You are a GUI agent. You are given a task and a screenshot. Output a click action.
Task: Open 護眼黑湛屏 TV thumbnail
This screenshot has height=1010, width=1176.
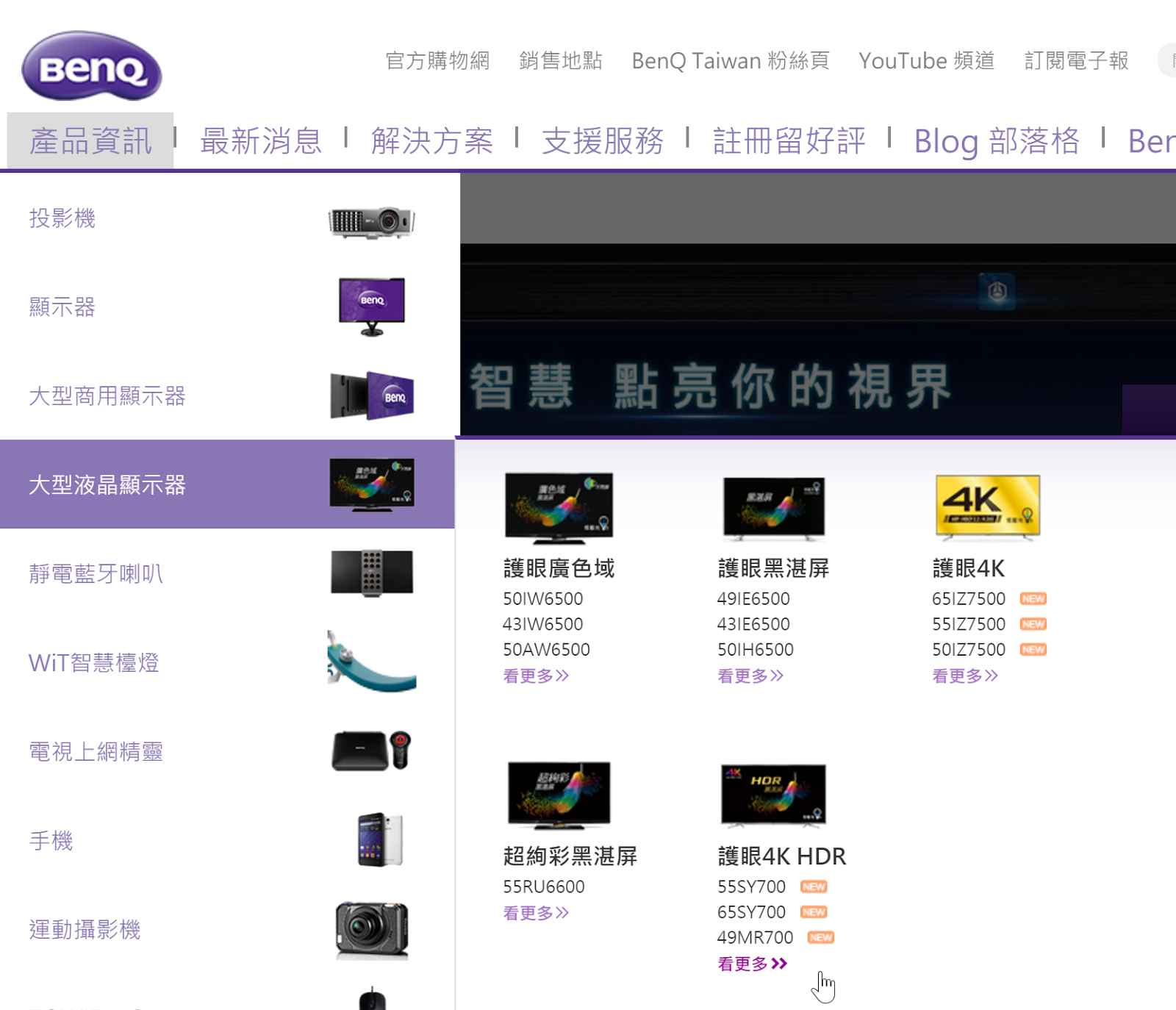(774, 508)
